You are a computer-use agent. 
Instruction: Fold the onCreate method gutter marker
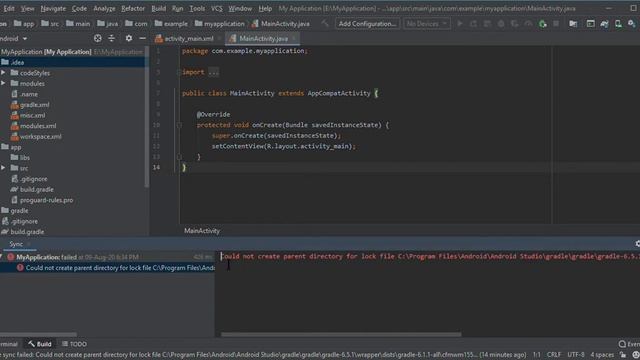pos(179,125)
